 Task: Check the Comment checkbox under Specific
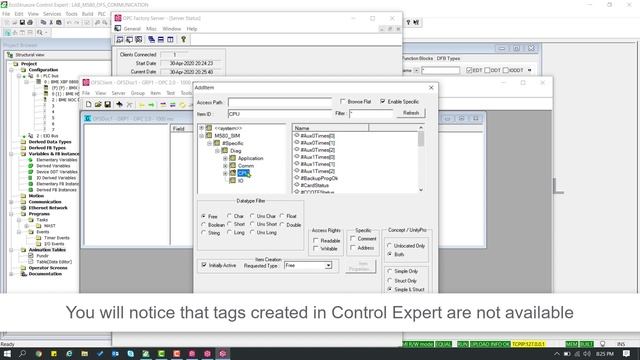point(353,238)
